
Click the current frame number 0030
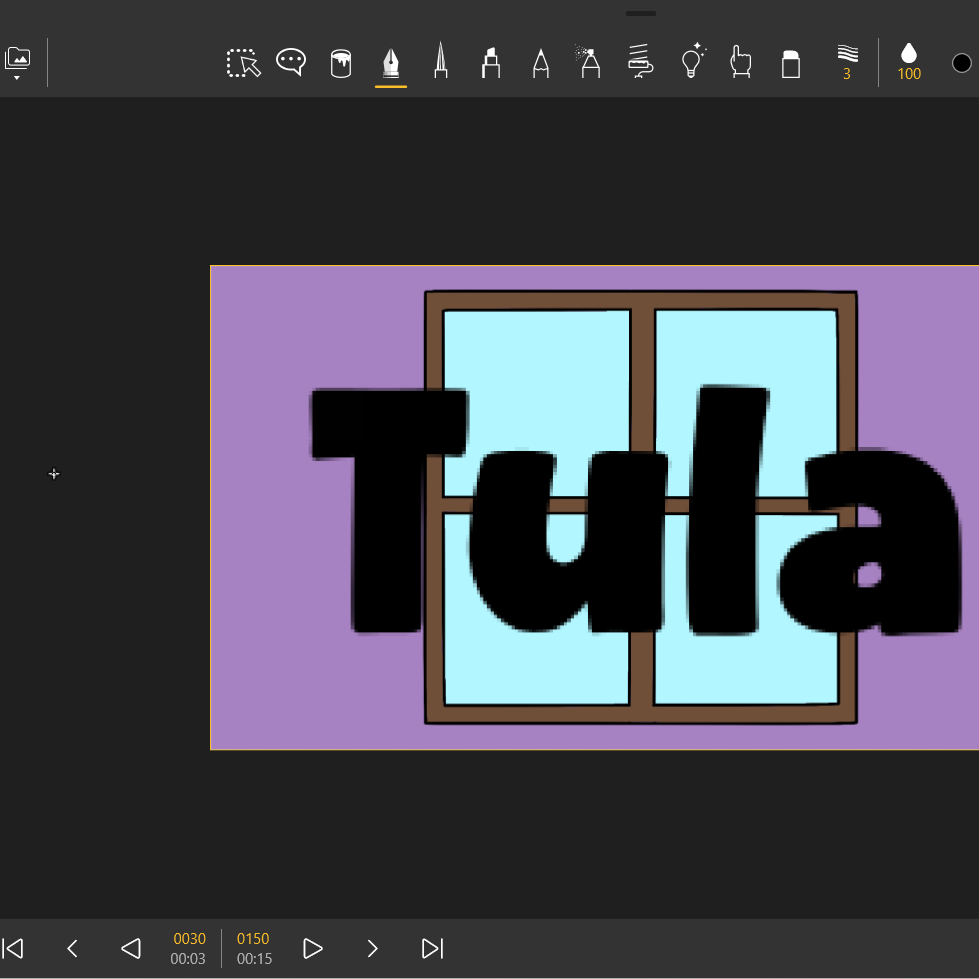click(189, 939)
